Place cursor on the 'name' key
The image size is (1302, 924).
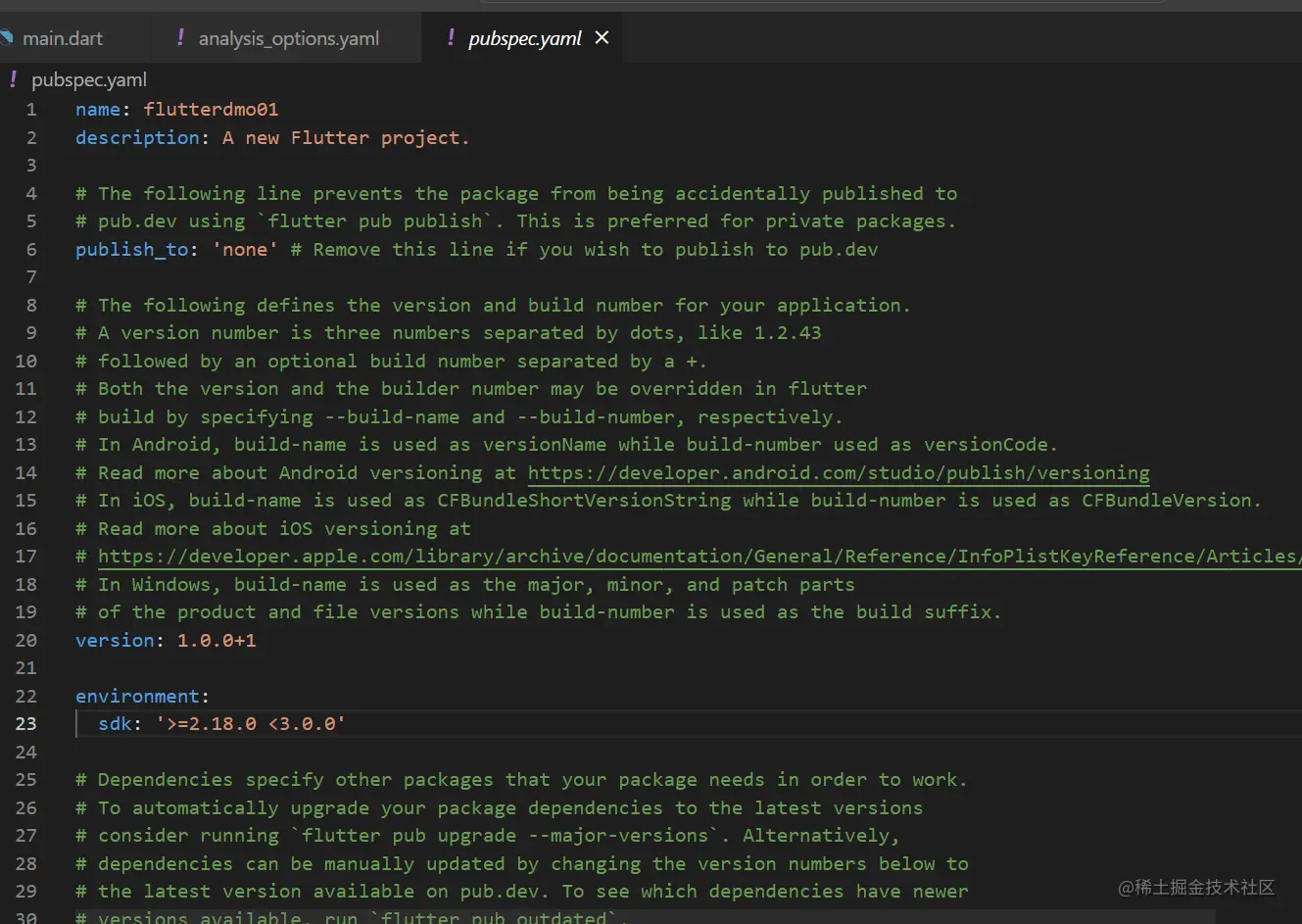click(x=98, y=110)
